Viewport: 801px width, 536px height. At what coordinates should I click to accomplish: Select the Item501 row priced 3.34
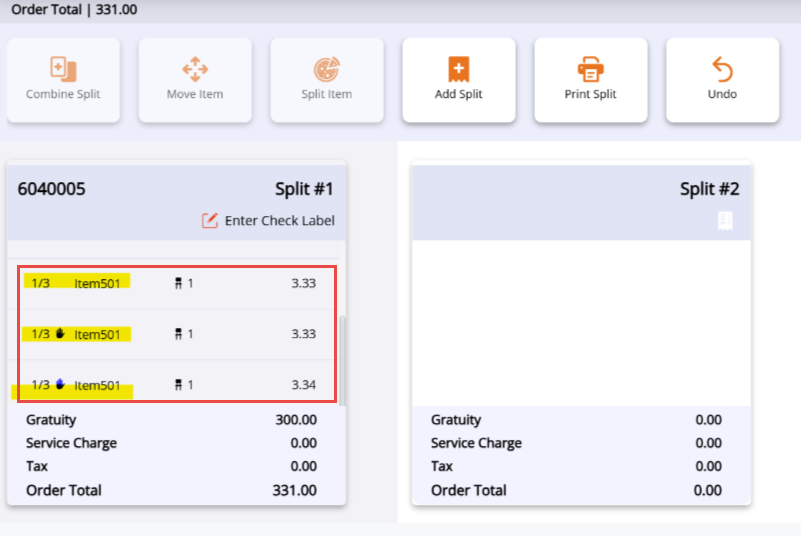pos(175,385)
